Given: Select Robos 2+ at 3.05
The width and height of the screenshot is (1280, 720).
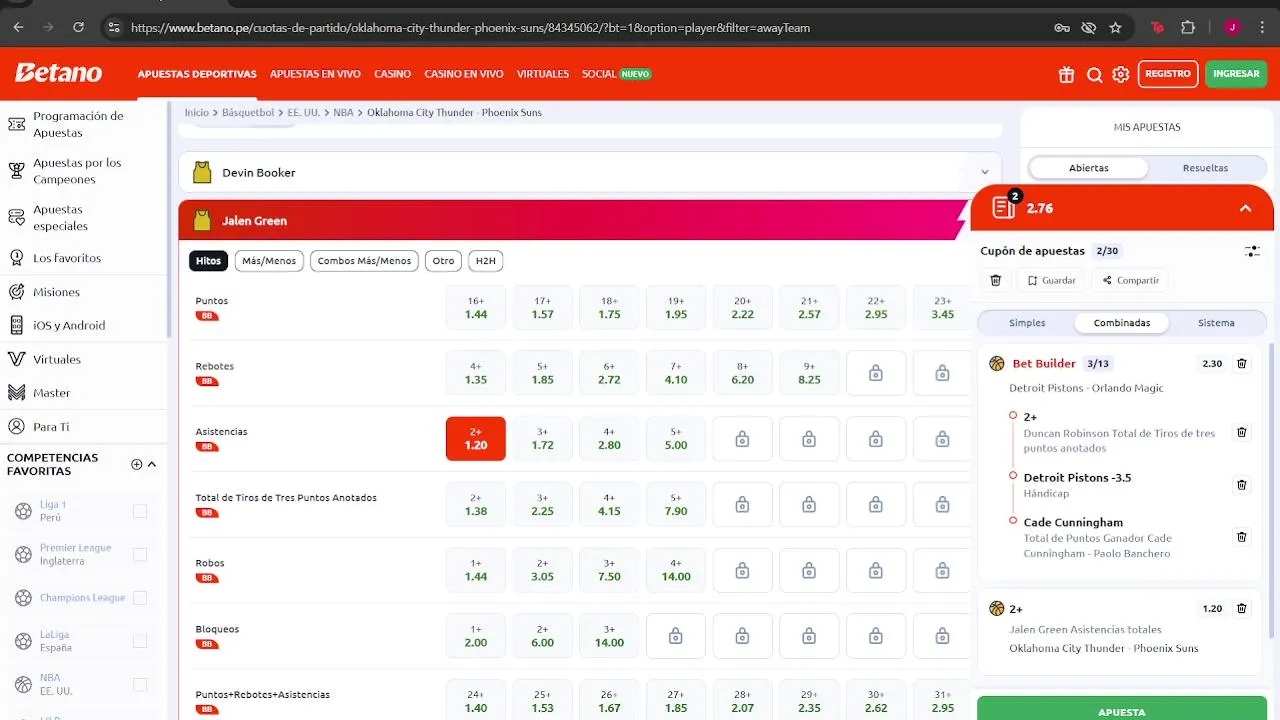Looking at the screenshot, I should coord(542,570).
